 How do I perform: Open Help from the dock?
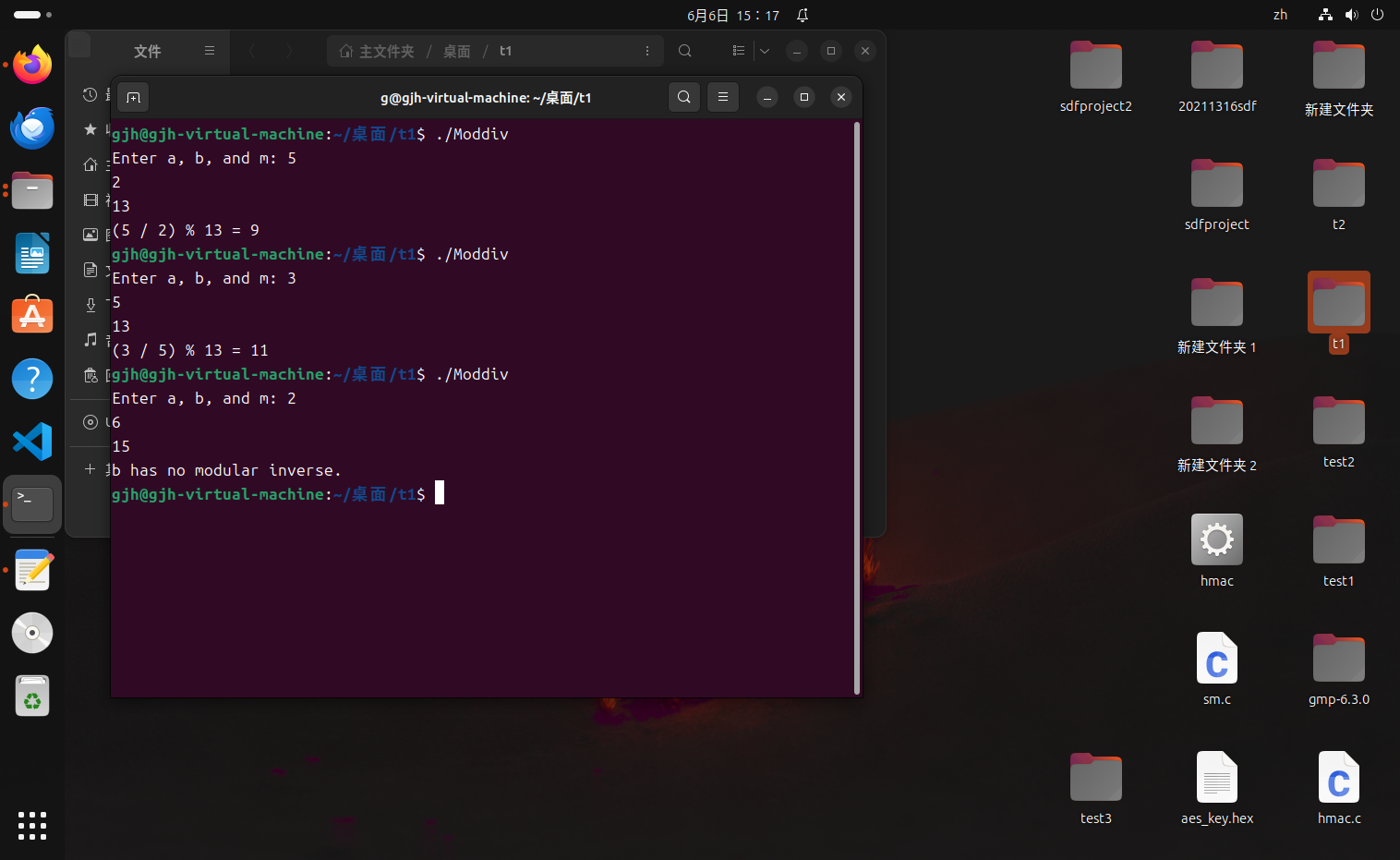point(32,379)
